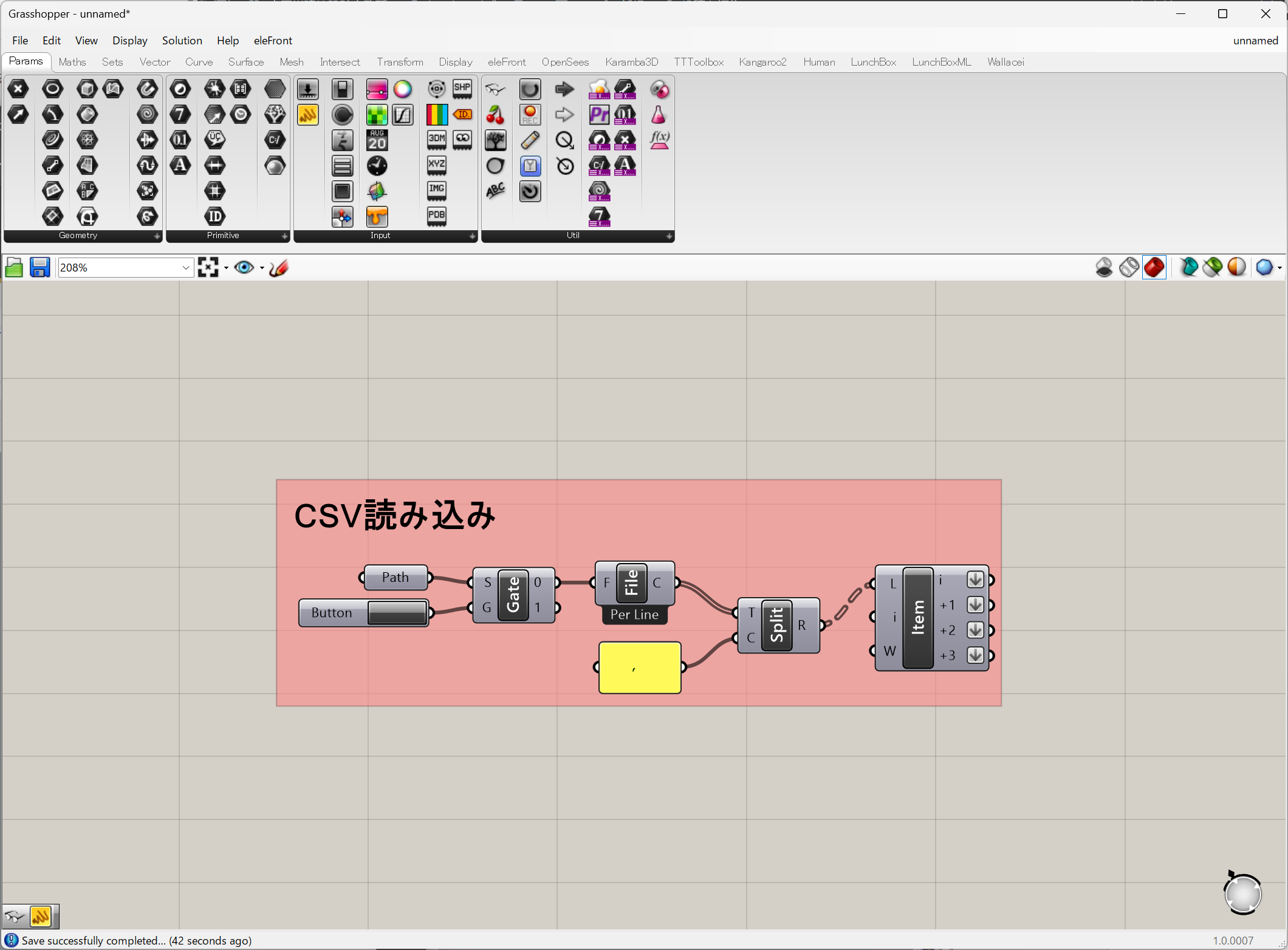Toggle the preview eye icon

tap(244, 267)
